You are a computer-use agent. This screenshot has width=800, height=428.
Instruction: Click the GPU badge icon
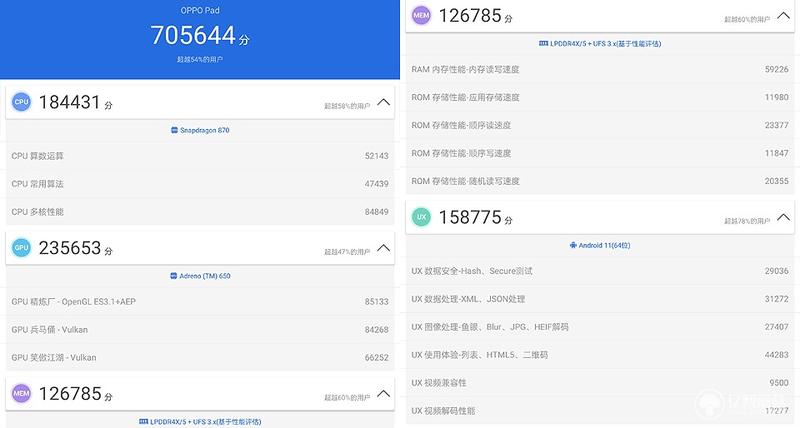pyautogui.click(x=21, y=248)
